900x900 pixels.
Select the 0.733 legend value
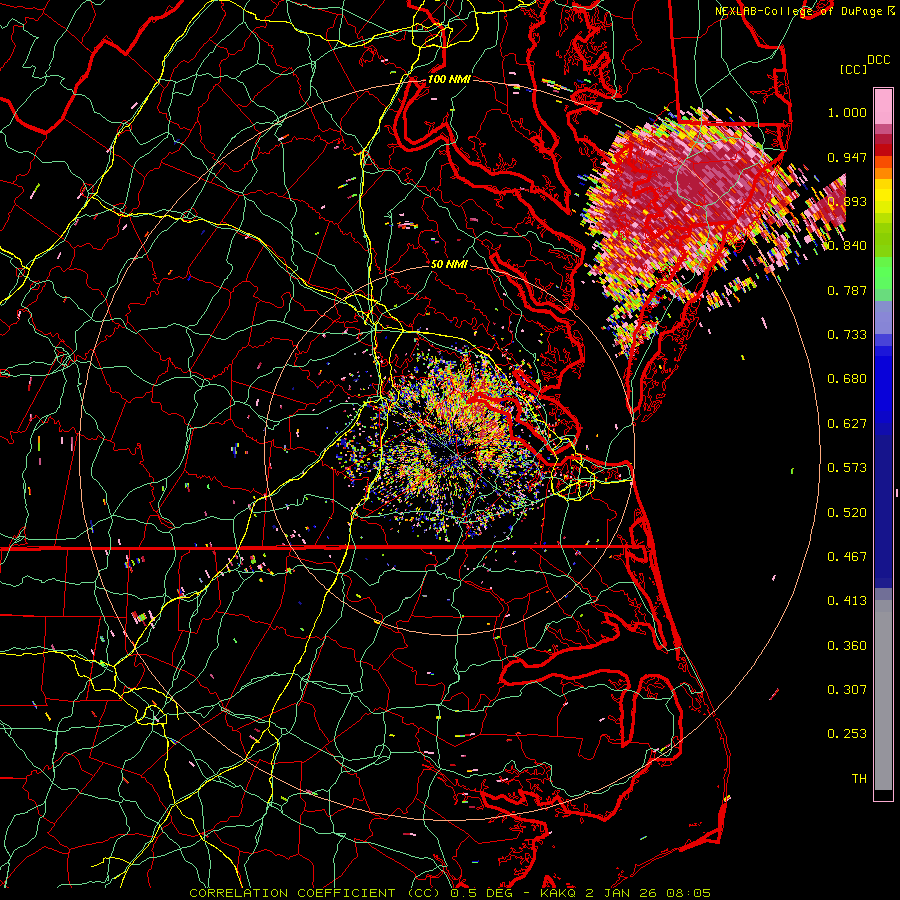tap(847, 335)
